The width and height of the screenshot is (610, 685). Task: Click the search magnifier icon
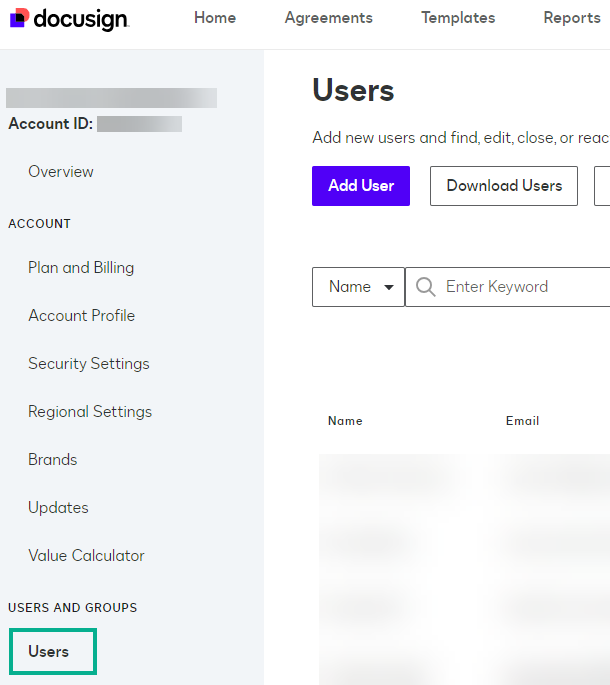point(425,287)
